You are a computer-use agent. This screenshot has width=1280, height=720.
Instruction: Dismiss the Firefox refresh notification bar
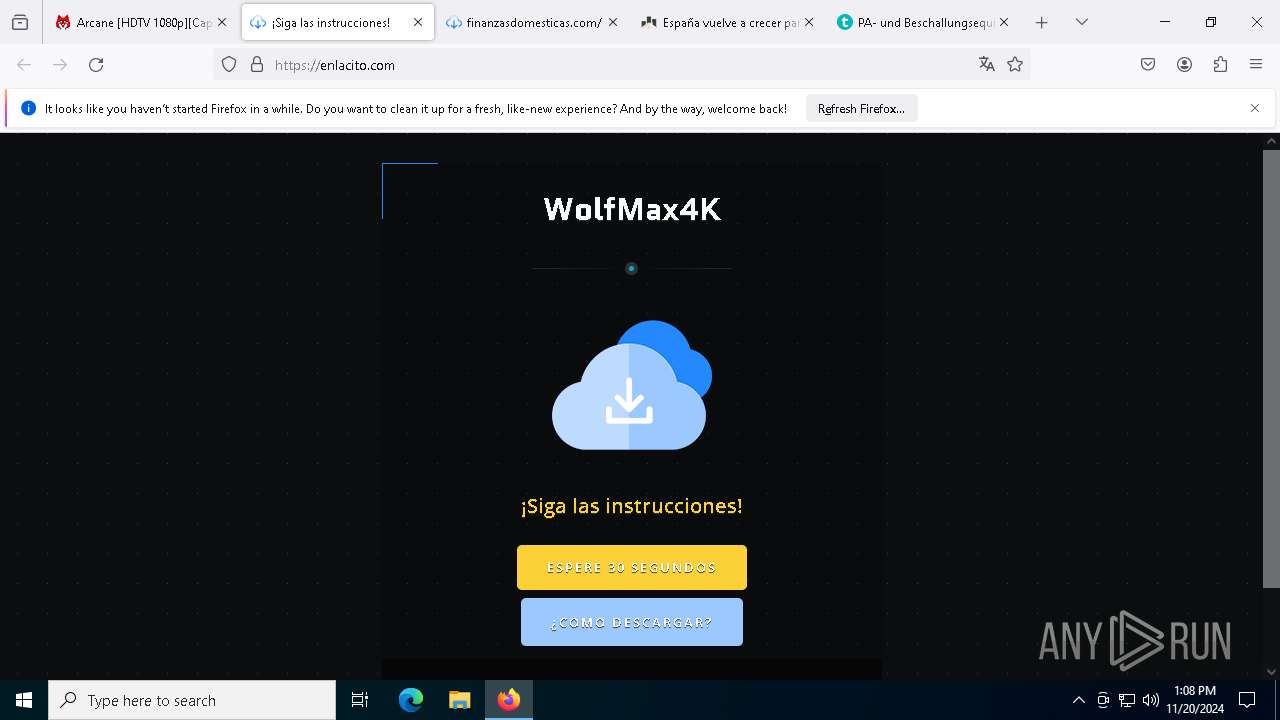[x=1255, y=108]
